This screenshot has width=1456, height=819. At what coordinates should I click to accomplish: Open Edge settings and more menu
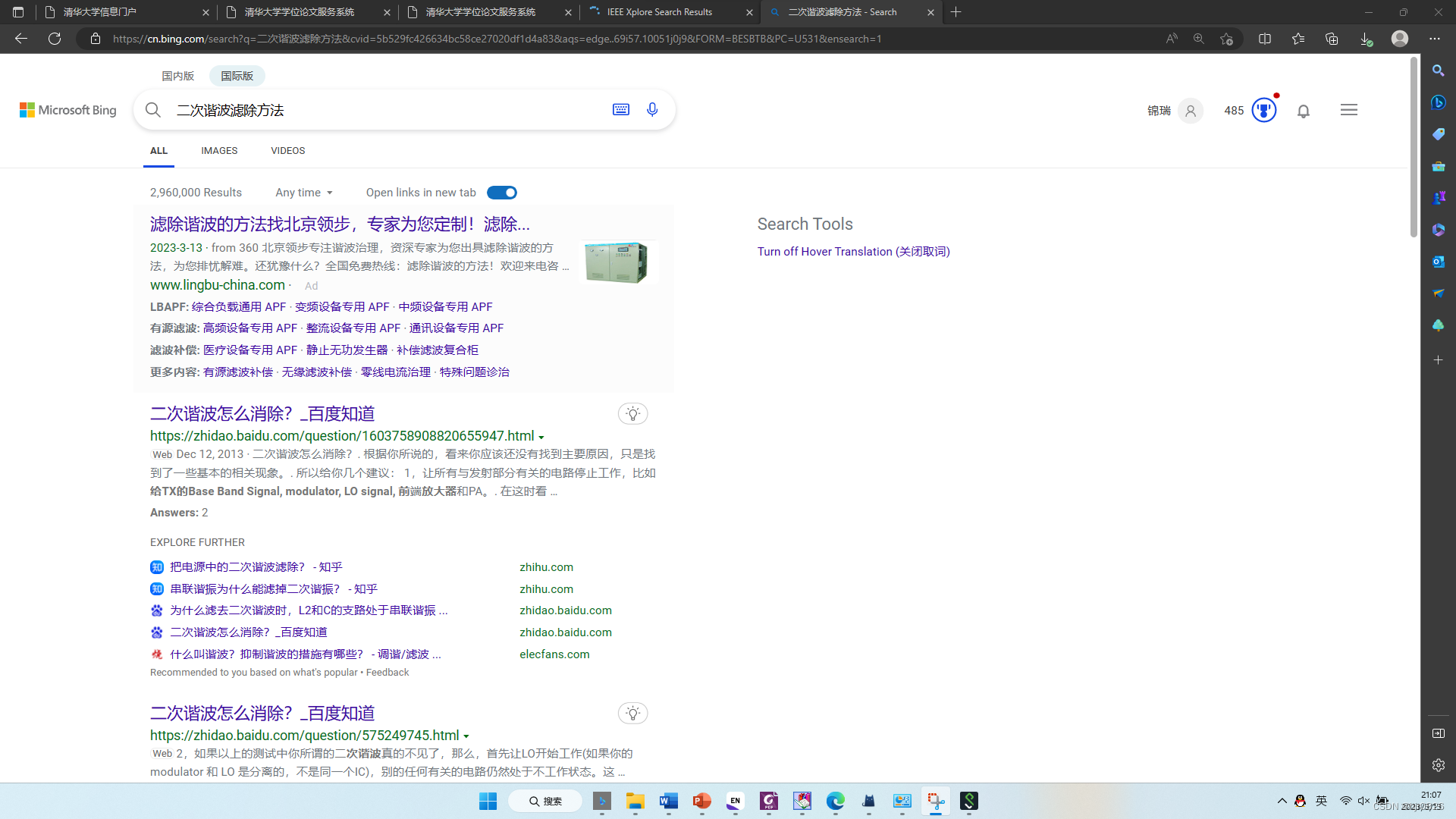[x=1435, y=39]
